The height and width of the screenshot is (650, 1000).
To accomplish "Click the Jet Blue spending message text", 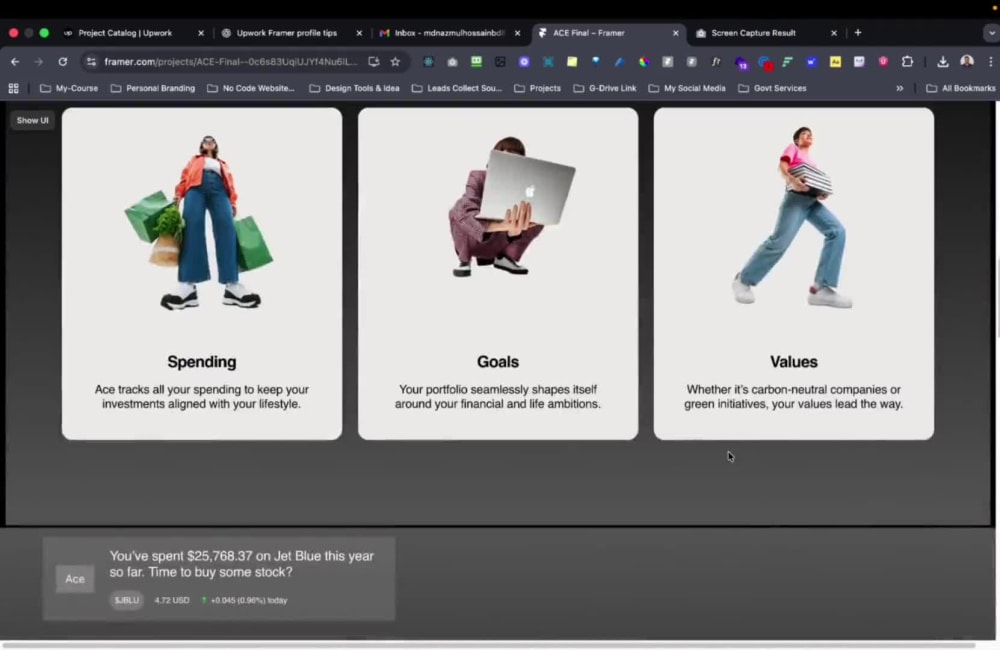I will [241, 564].
